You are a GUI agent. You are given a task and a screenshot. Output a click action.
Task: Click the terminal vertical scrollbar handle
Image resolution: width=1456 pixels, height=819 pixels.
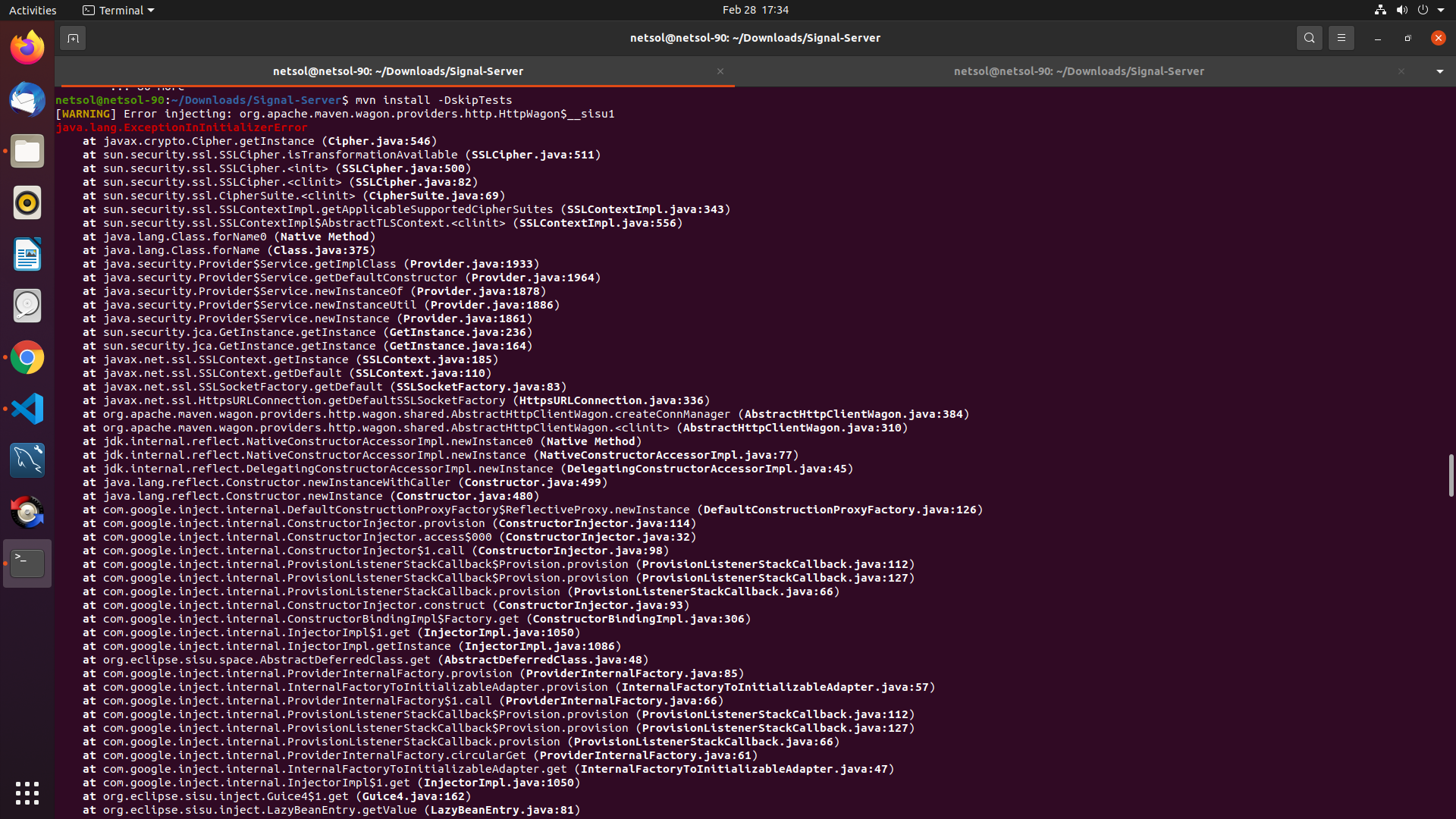(1451, 475)
